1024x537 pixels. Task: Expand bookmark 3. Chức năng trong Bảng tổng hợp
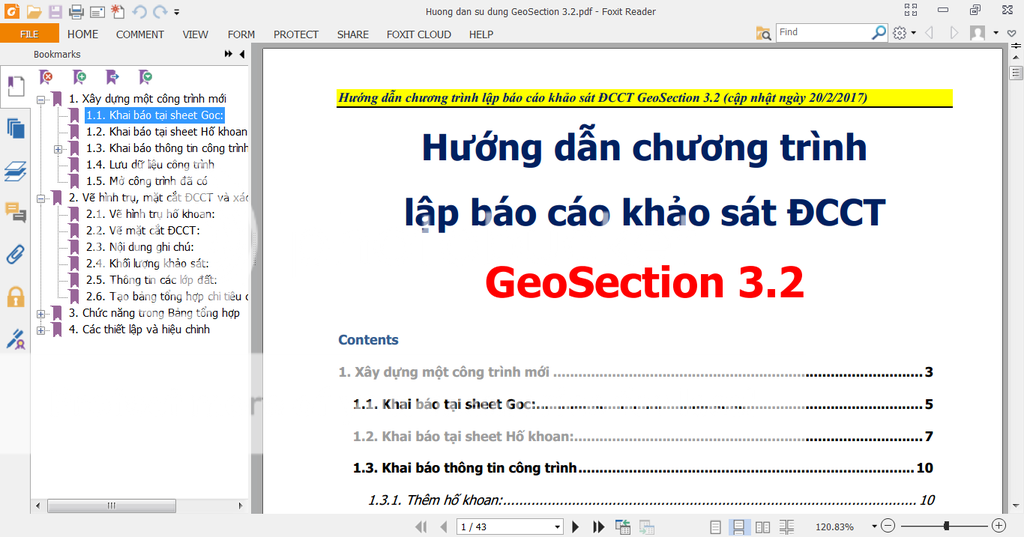(40, 314)
